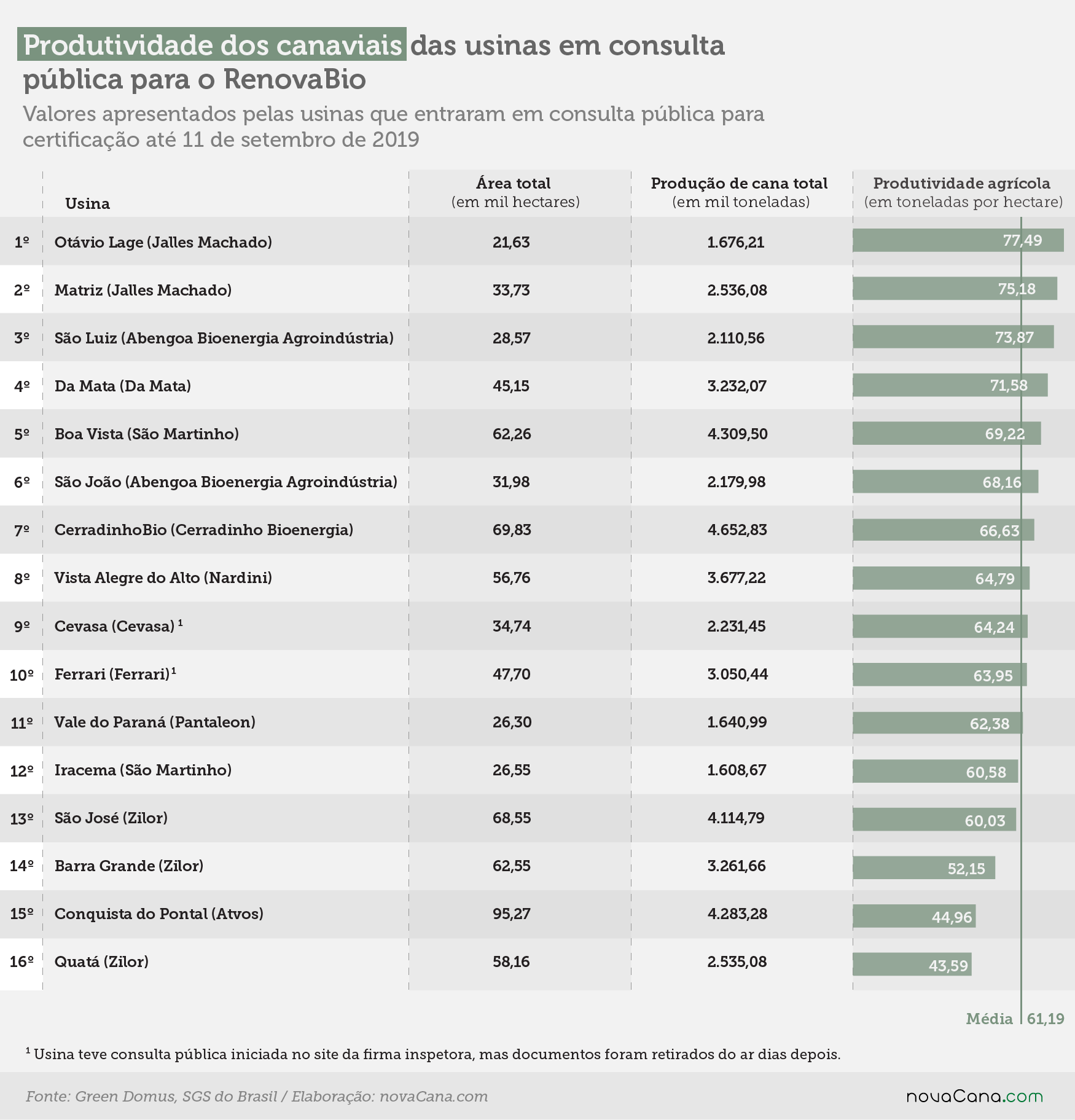Open the novaCana.com logo link
The width and height of the screenshot is (1075, 1120).
(x=975, y=1096)
